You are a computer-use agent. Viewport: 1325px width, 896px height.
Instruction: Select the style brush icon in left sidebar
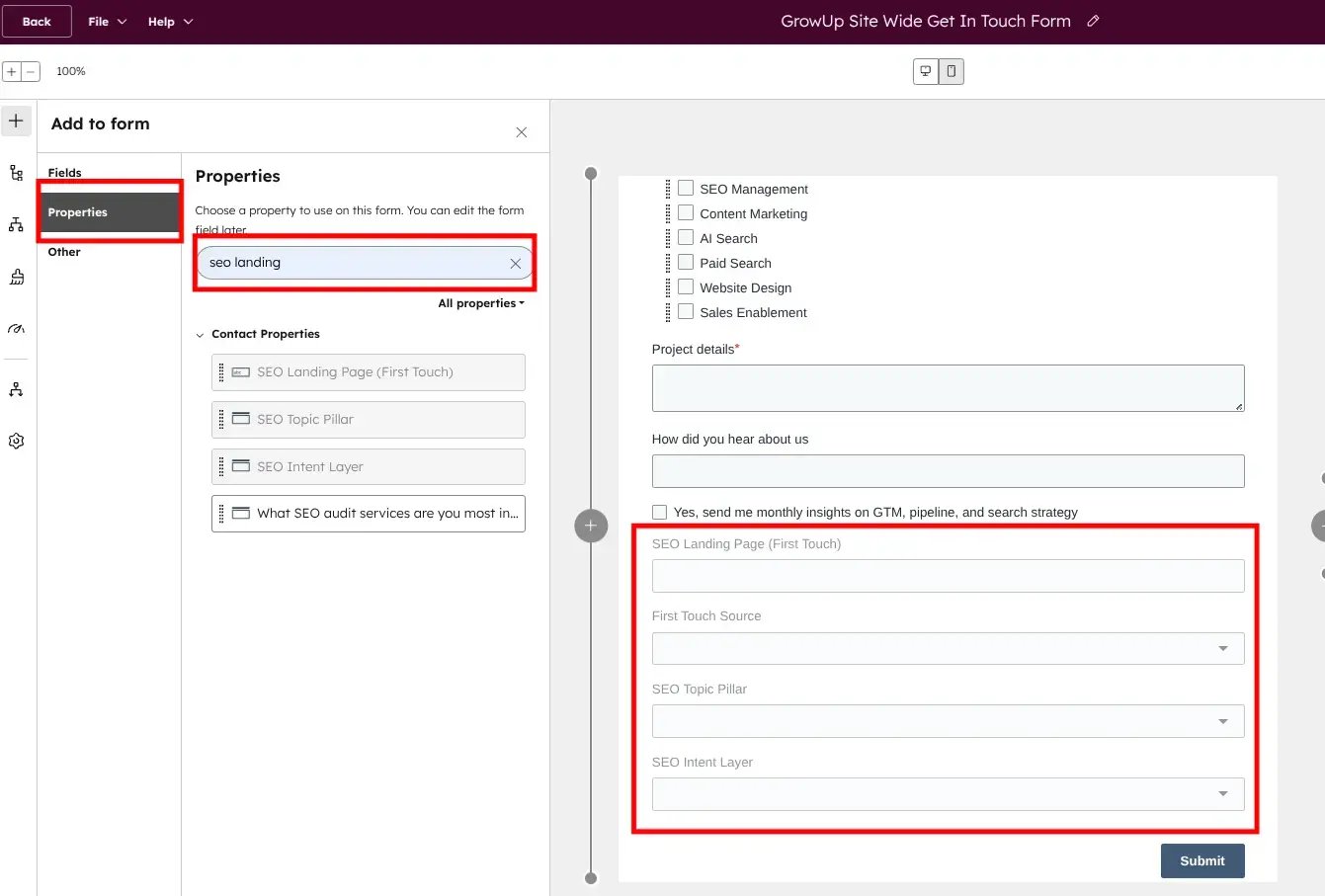pos(16,277)
